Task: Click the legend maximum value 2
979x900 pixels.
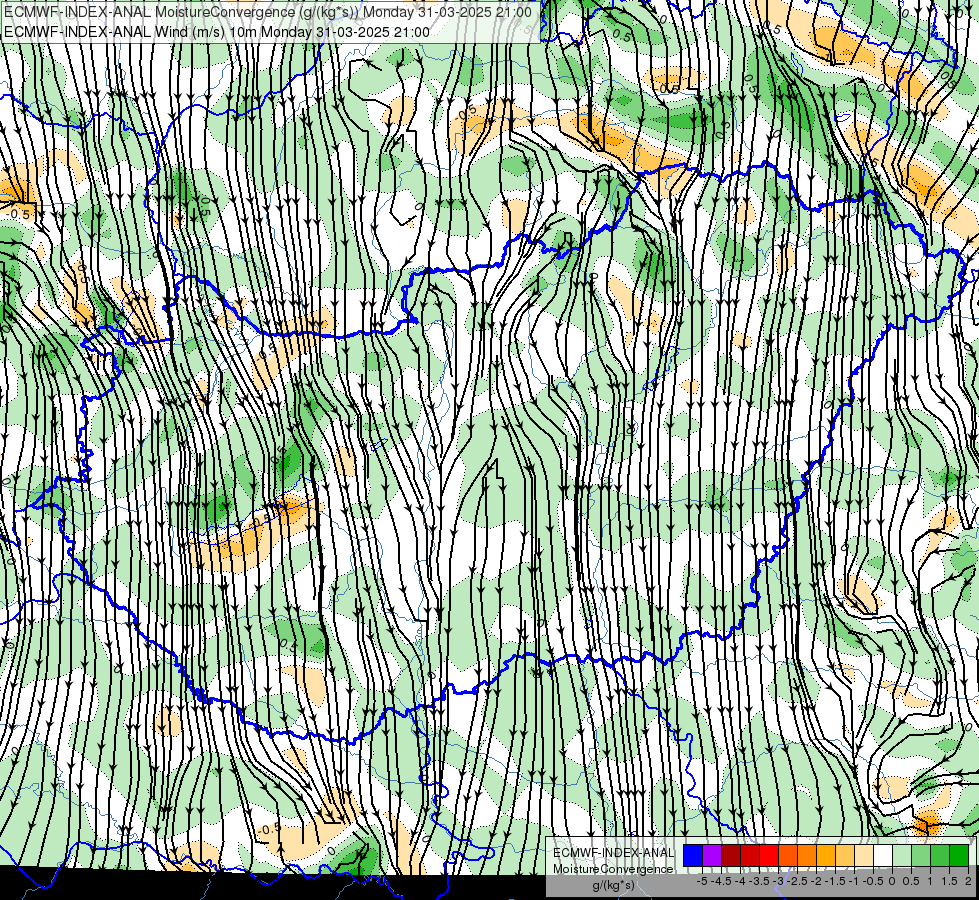Action: 968,881
